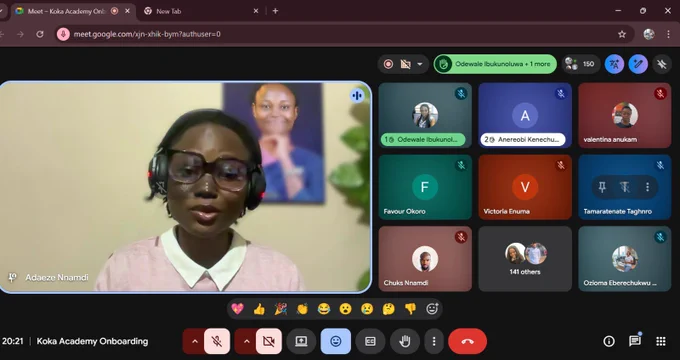Send the thinking face reaction
Viewport: 680px width, 360px height.
pos(389,309)
